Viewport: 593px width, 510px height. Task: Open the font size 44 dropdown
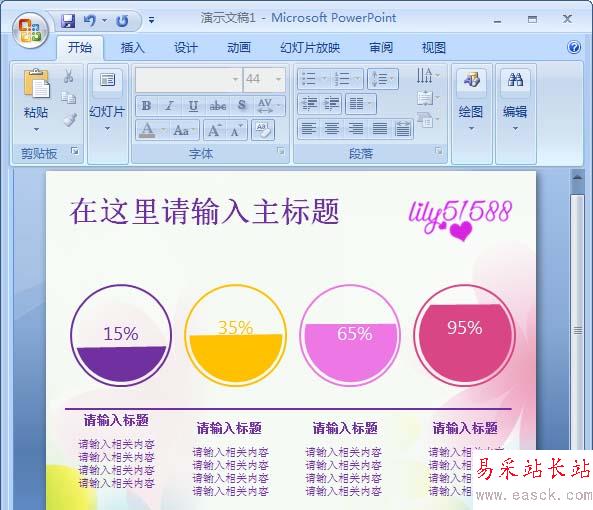point(278,79)
